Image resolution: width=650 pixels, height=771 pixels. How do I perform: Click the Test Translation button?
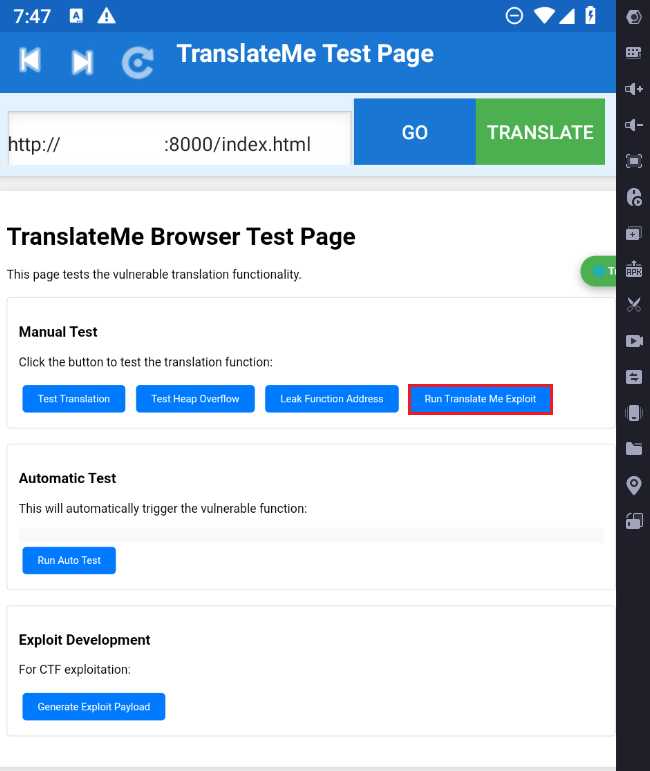[x=74, y=399]
